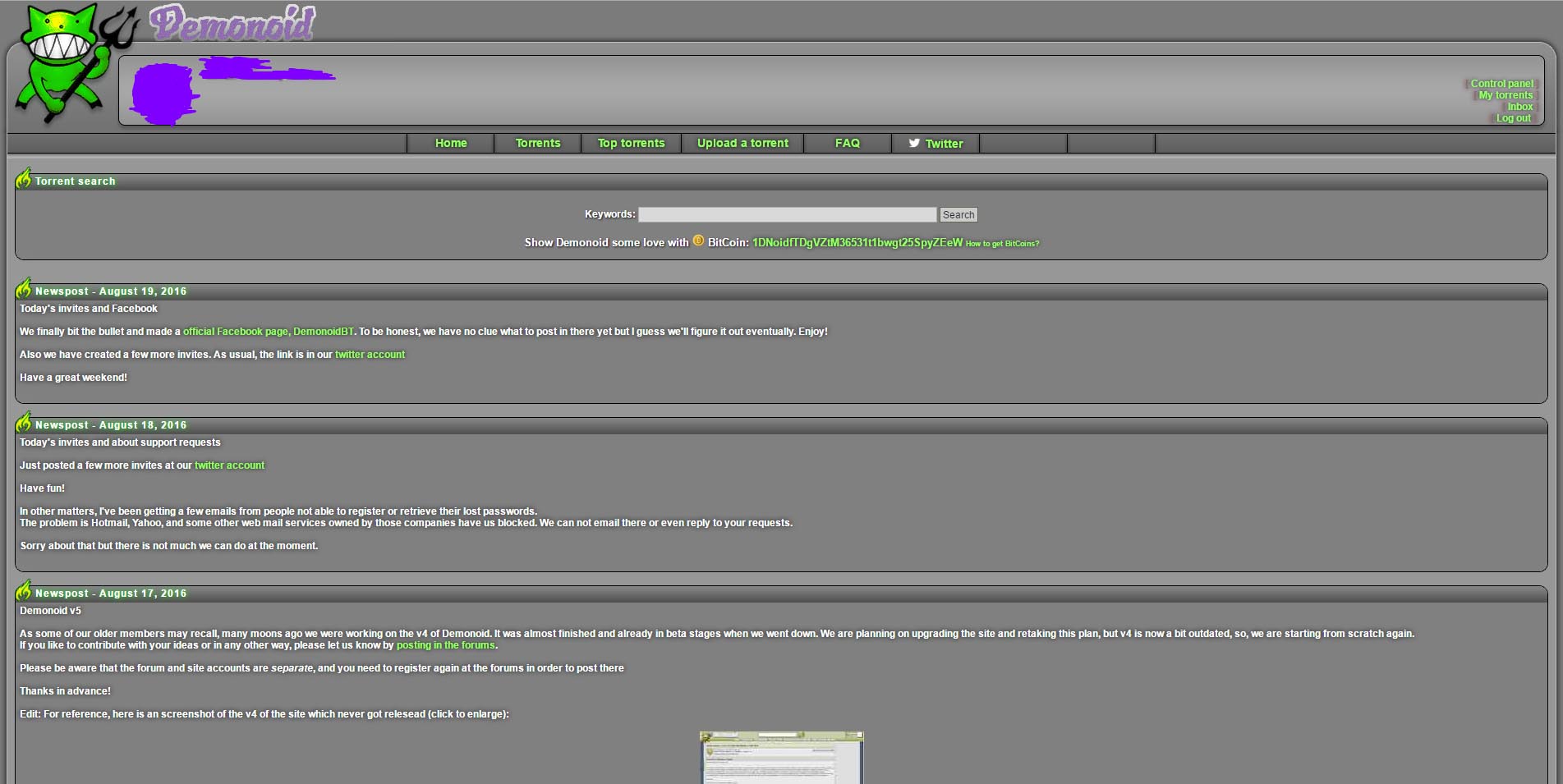Click the Thanks in advance! line
Screen dimensions: 1563x784
click(65, 691)
